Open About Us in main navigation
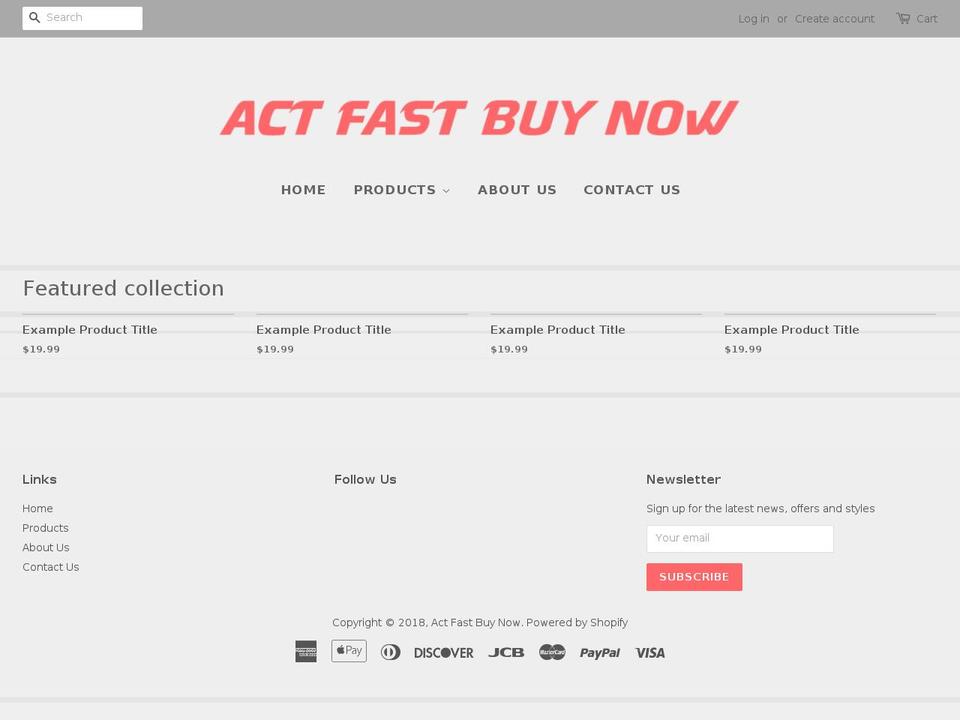The image size is (960, 720). click(x=517, y=190)
